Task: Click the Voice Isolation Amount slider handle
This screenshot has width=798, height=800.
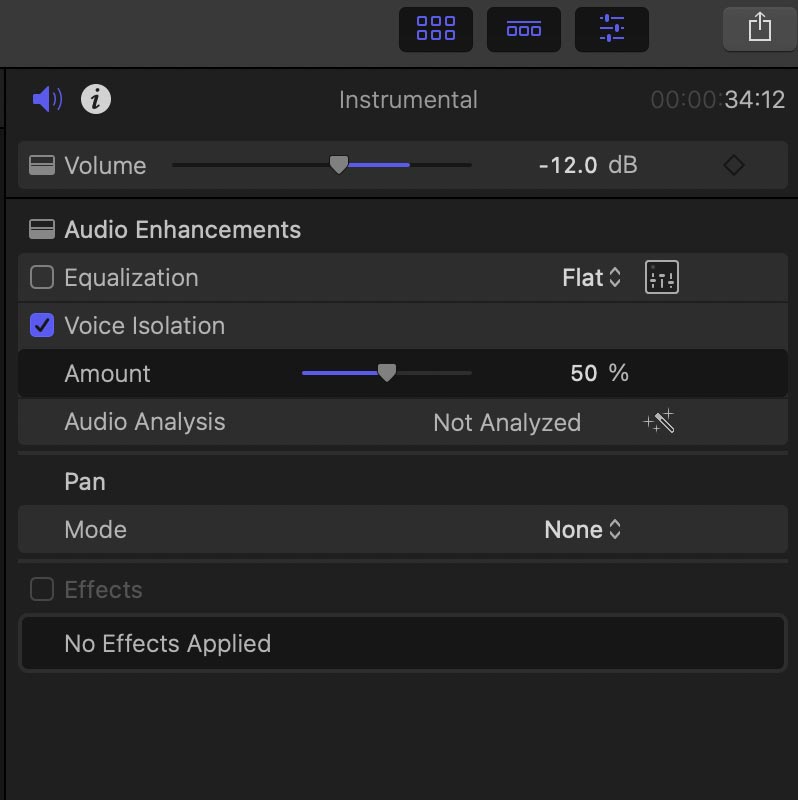Action: [387, 373]
